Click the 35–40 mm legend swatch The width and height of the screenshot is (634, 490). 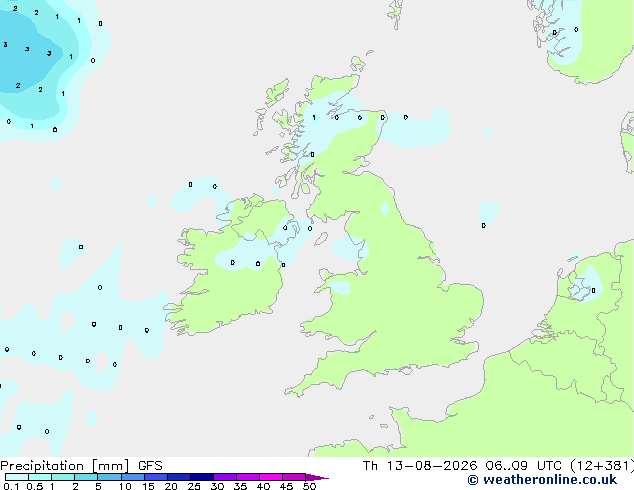[247, 477]
